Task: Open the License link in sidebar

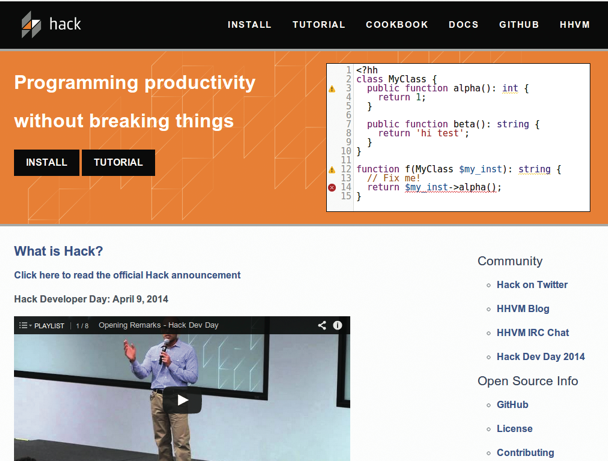Action: [515, 429]
